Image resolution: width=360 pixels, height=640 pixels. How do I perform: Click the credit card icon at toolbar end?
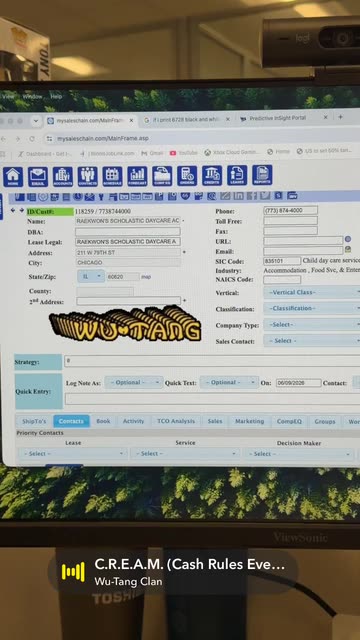pyautogui.click(x=292, y=196)
